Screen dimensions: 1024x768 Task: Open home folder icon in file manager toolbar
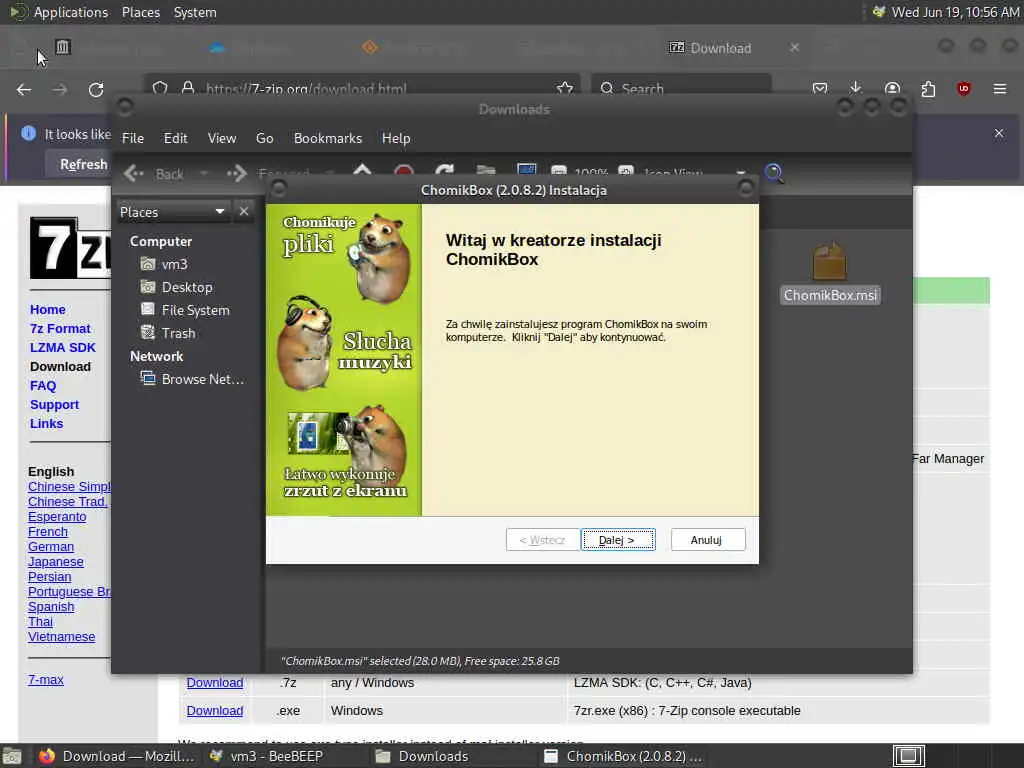(486, 172)
